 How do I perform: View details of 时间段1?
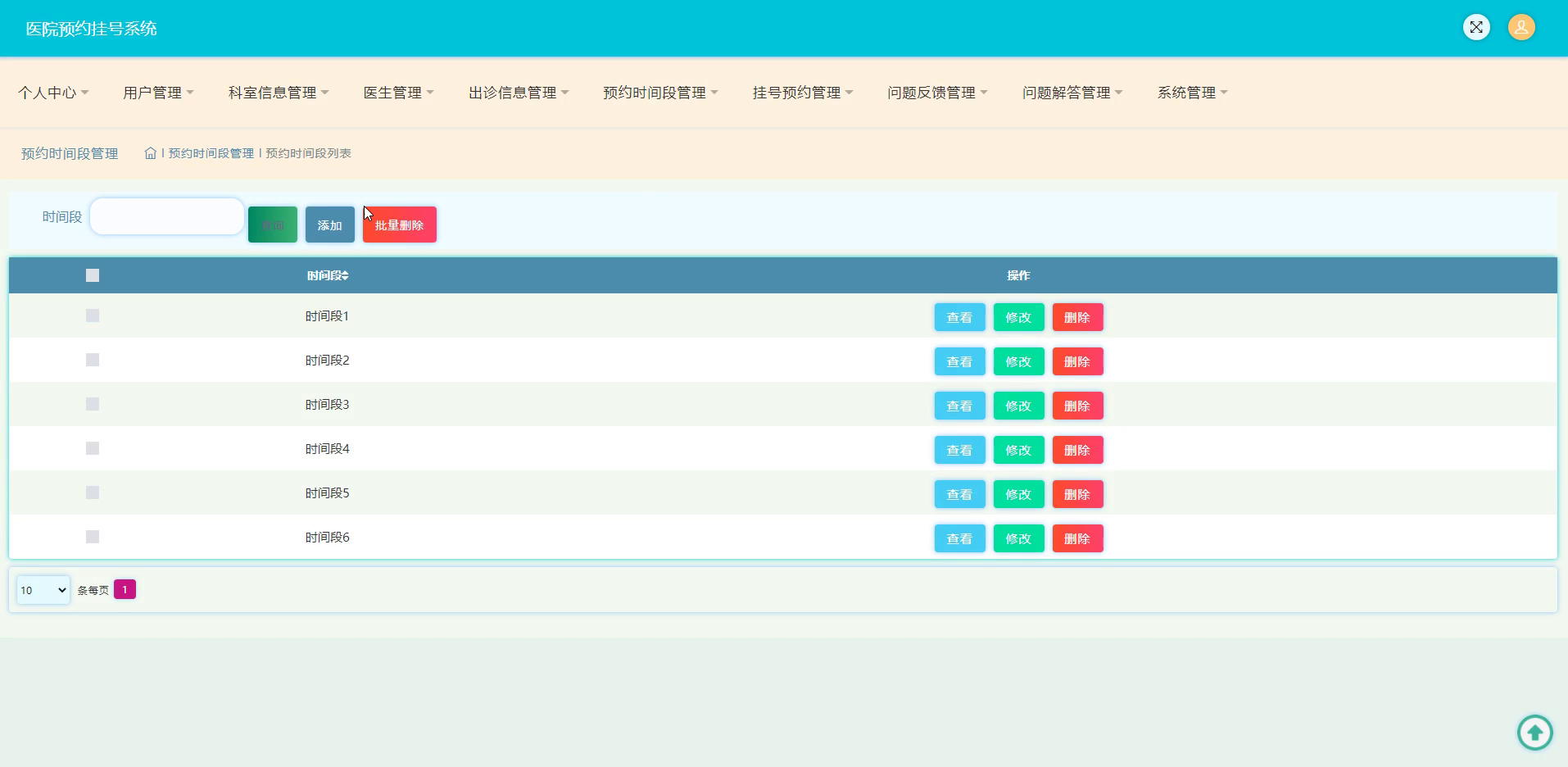tap(959, 317)
